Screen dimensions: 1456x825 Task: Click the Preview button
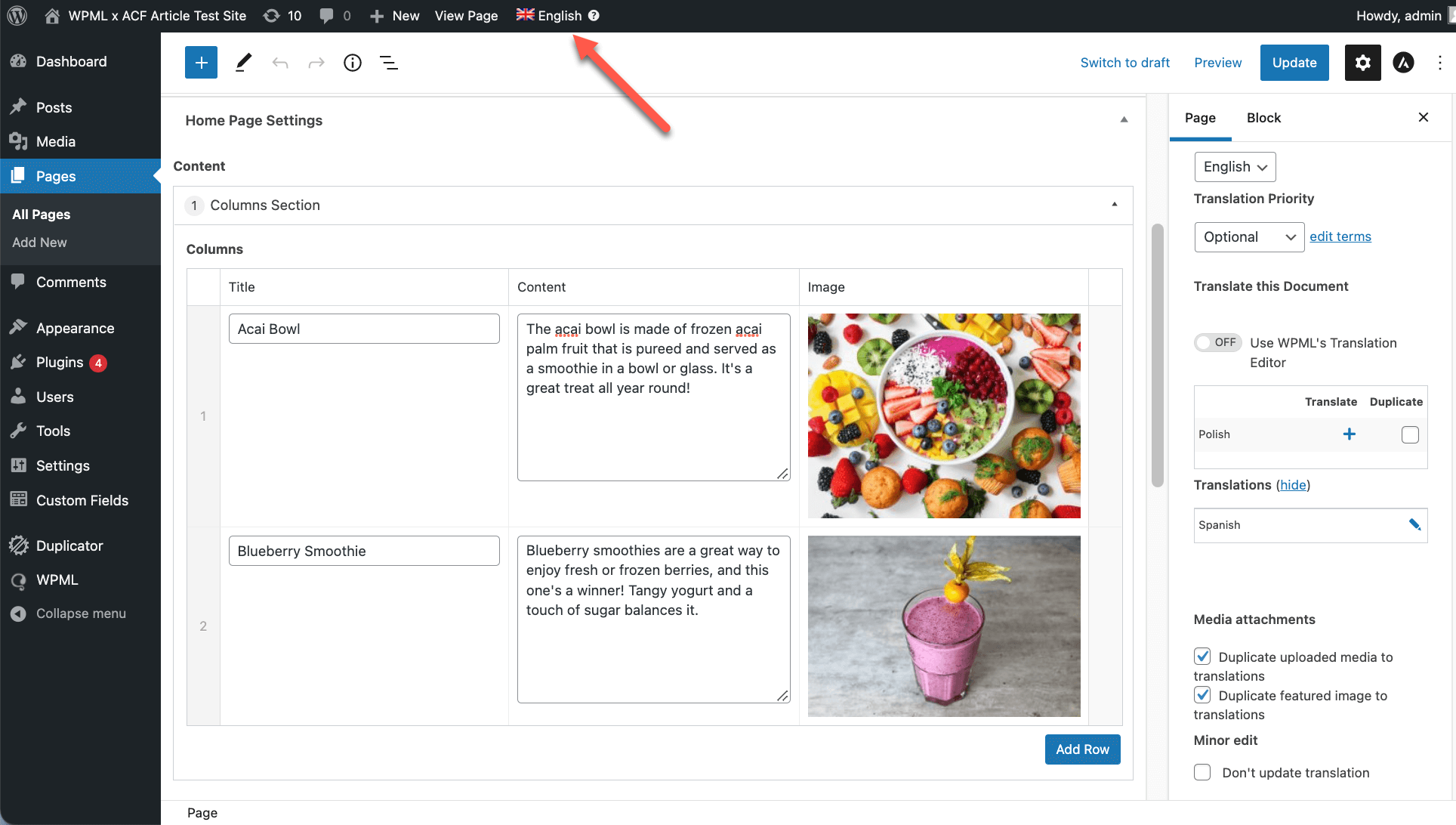1217,63
